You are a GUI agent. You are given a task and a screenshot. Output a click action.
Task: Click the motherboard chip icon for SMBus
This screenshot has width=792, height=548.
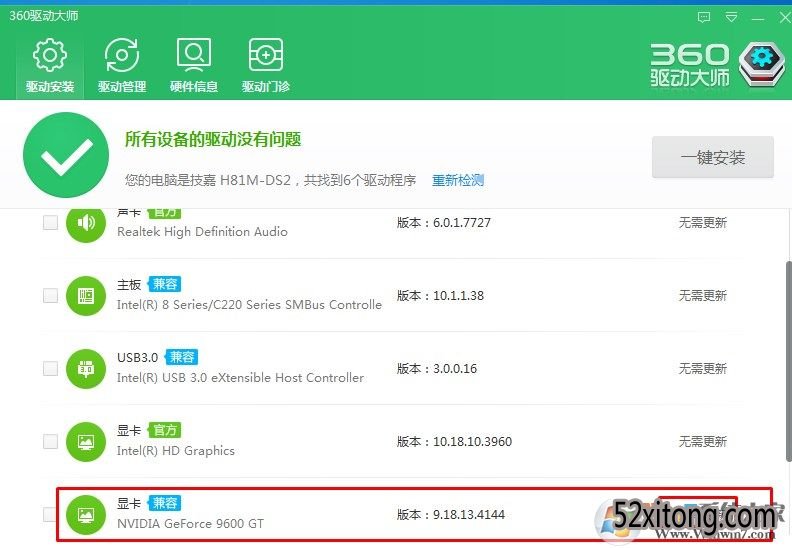[x=86, y=295]
